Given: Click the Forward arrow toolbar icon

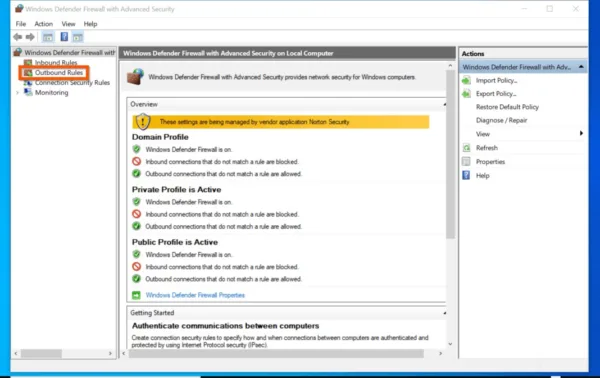Looking at the screenshot, I should coord(30,37).
